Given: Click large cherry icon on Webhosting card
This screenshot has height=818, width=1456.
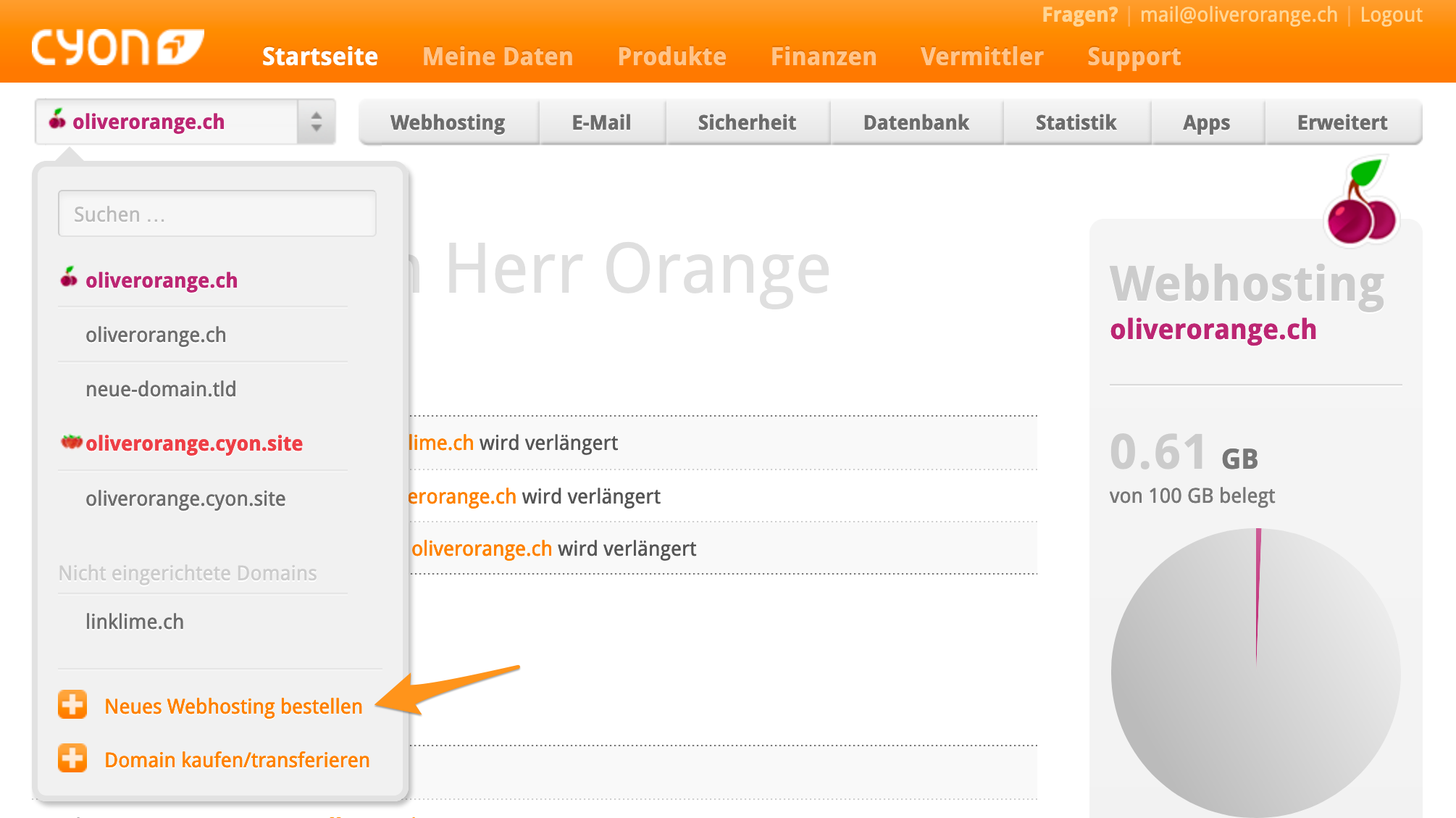Looking at the screenshot, I should (1360, 204).
